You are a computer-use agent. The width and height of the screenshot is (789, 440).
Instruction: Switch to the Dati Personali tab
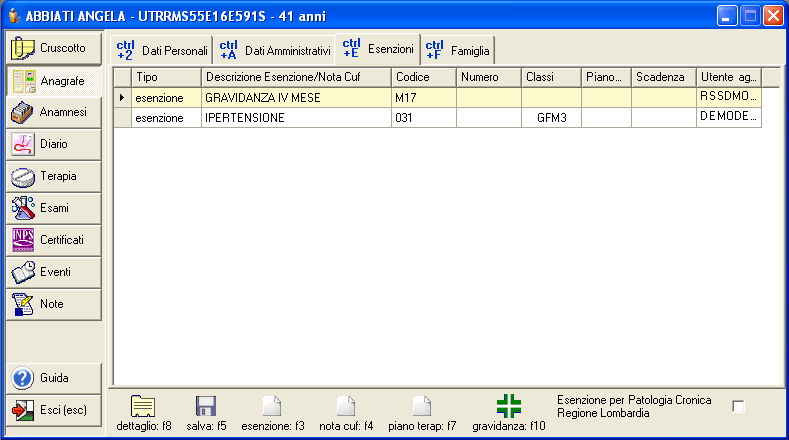pyautogui.click(x=162, y=50)
